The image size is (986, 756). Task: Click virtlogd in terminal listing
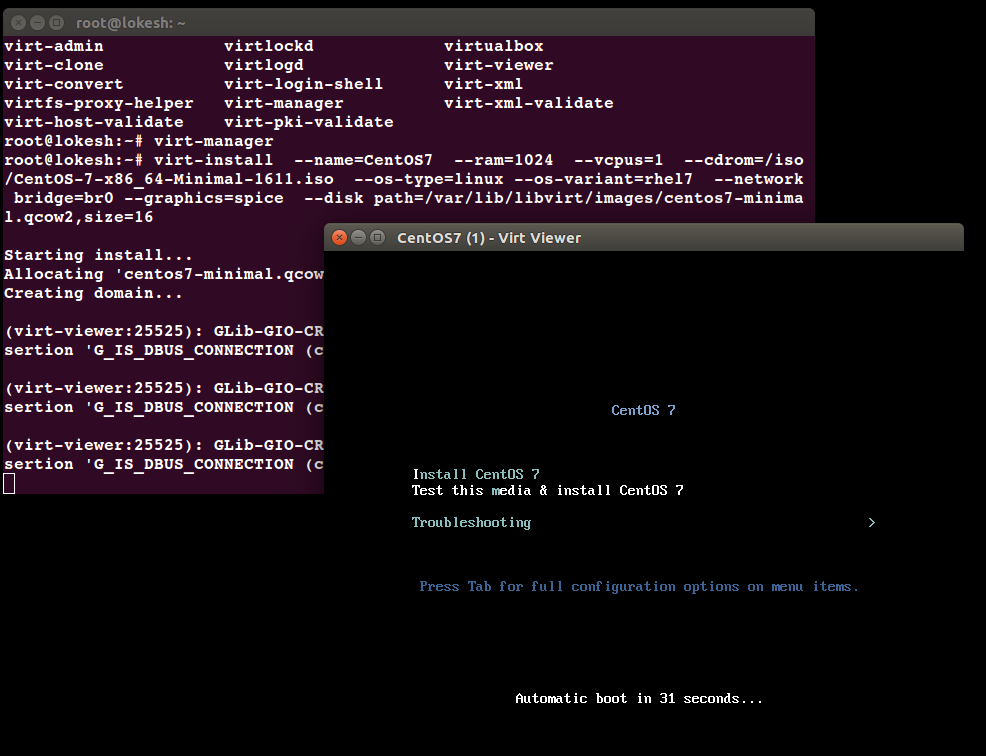(x=263, y=65)
